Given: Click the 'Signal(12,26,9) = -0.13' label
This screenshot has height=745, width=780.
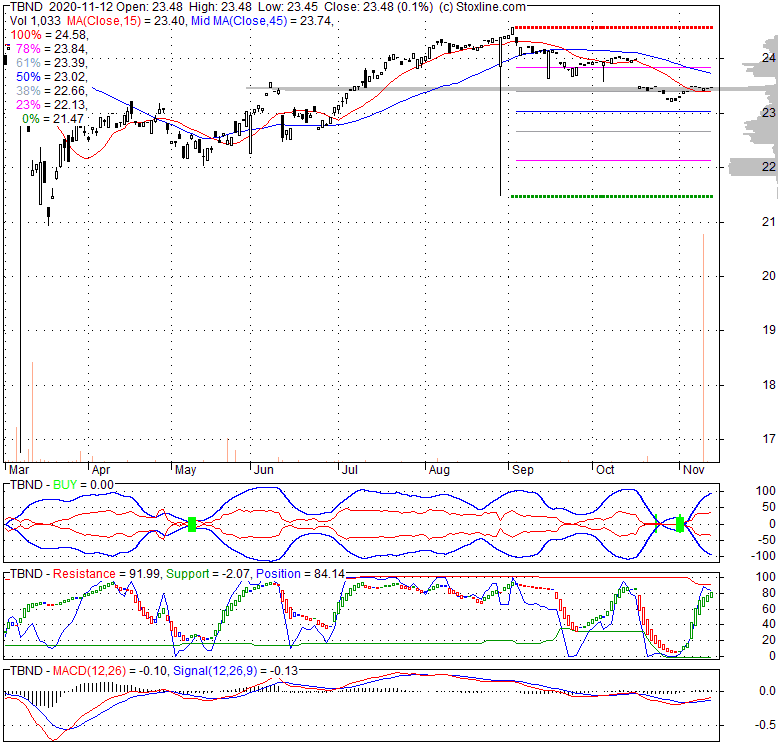Looking at the screenshot, I should 235,671.
